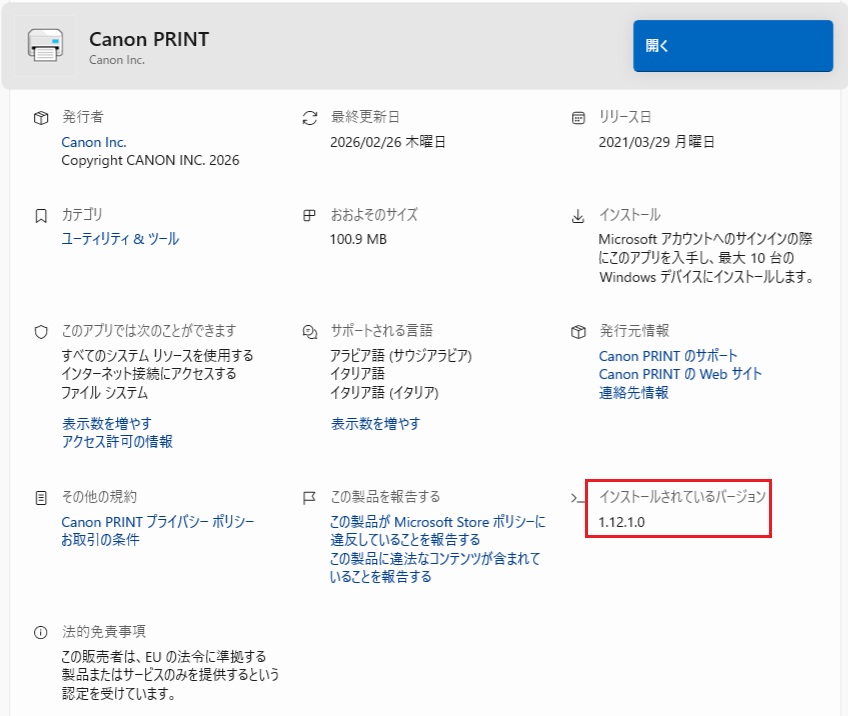Click the 発行者 package icon
Viewport: 848px width, 716px height.
41,118
